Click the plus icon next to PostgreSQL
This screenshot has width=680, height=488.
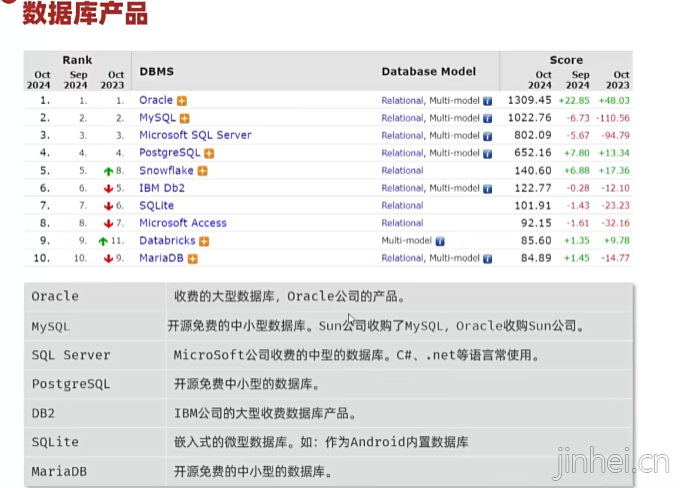coord(209,154)
